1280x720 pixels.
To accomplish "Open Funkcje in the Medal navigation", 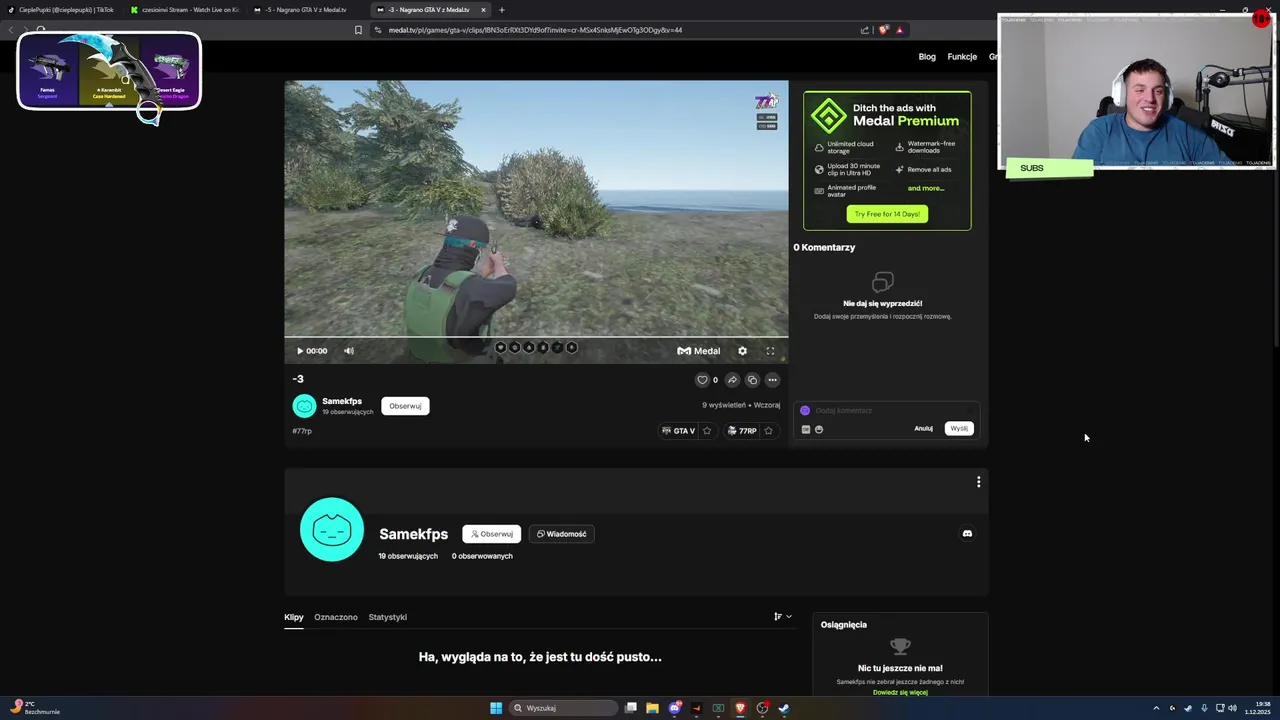I will [x=962, y=57].
